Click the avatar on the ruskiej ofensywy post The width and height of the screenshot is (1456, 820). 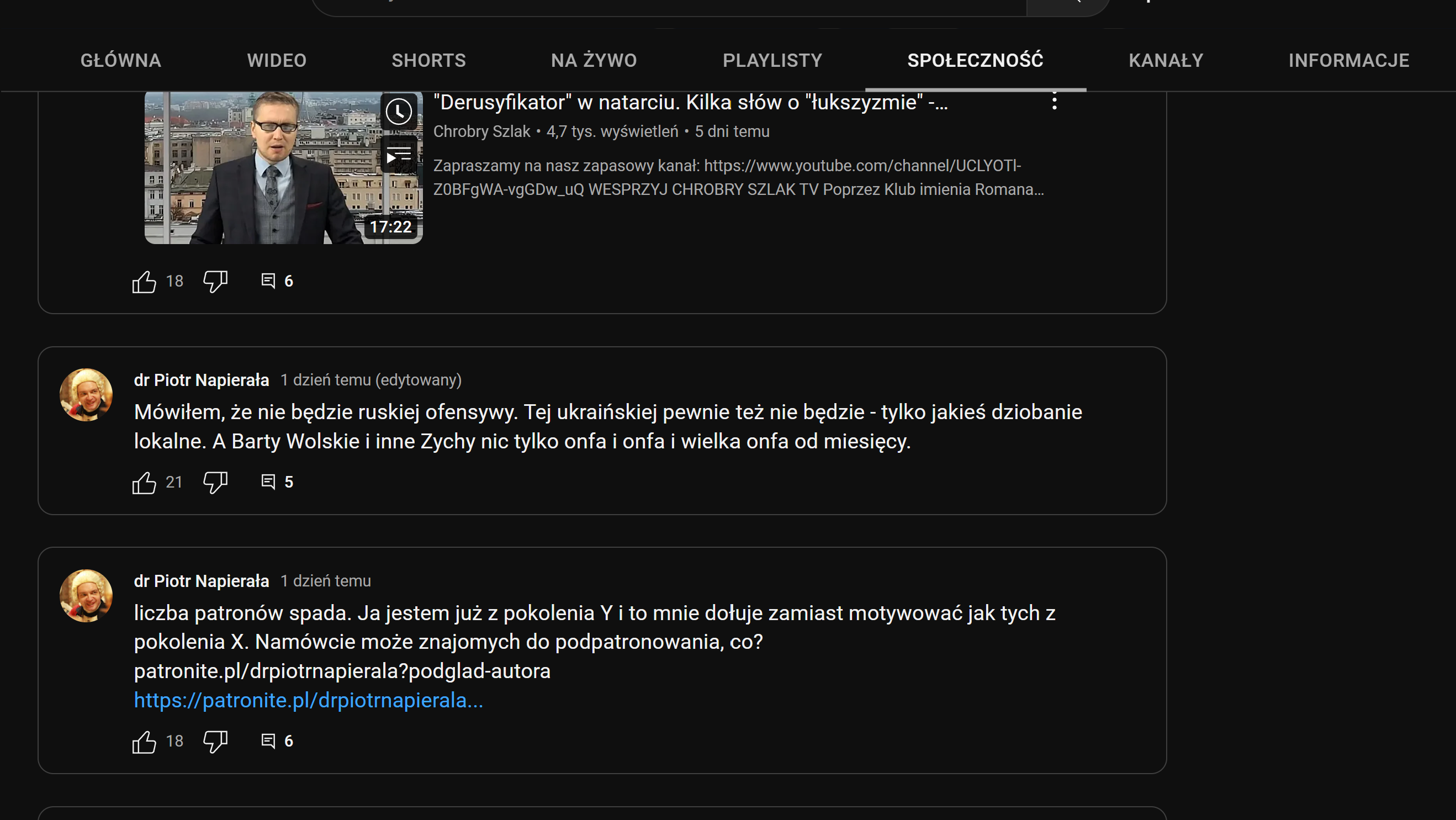[86, 394]
